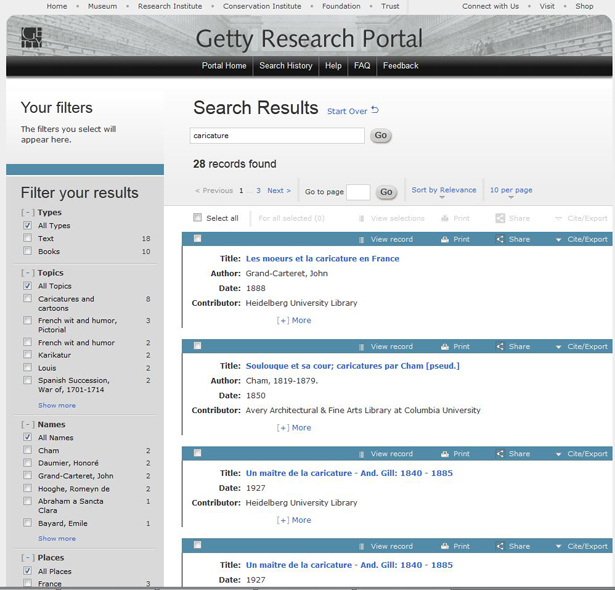Jump to results page 3
Image resolution: width=615 pixels, height=590 pixels.
258,190
